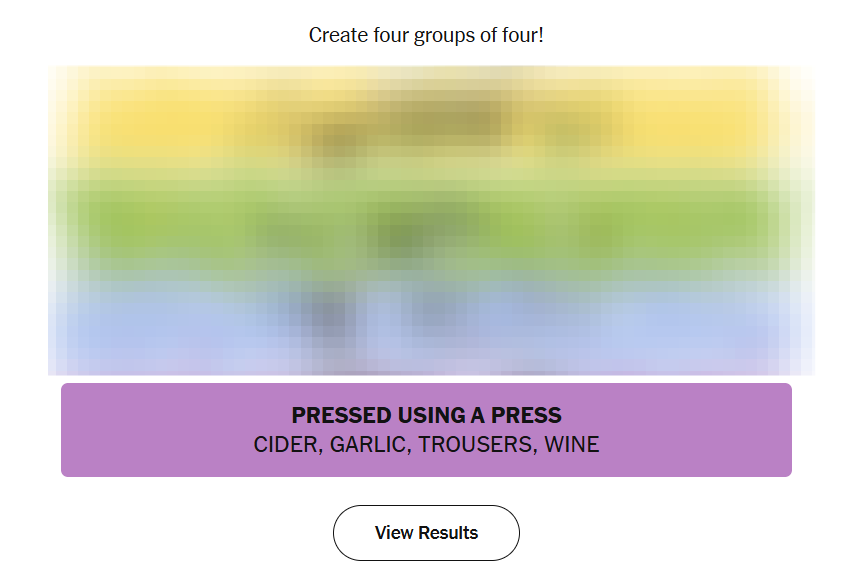Click the "Create four groups of four!" instruction

[x=426, y=35]
